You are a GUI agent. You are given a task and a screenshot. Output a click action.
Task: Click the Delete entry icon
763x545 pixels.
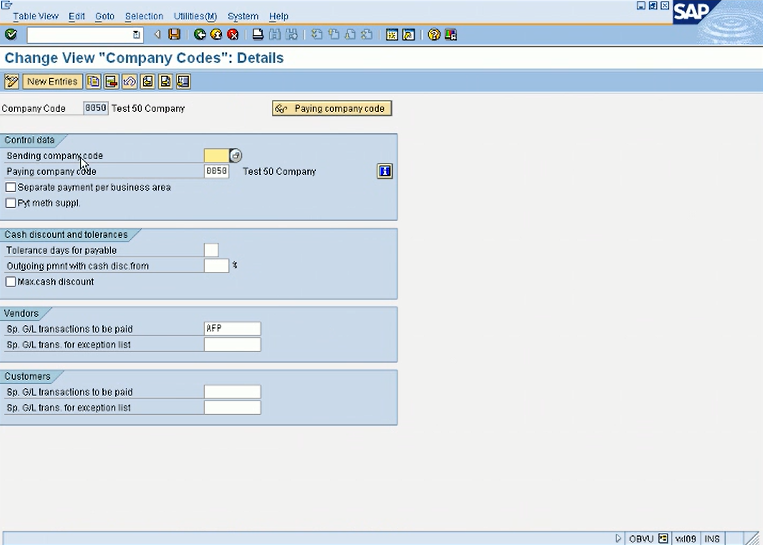tap(111, 81)
